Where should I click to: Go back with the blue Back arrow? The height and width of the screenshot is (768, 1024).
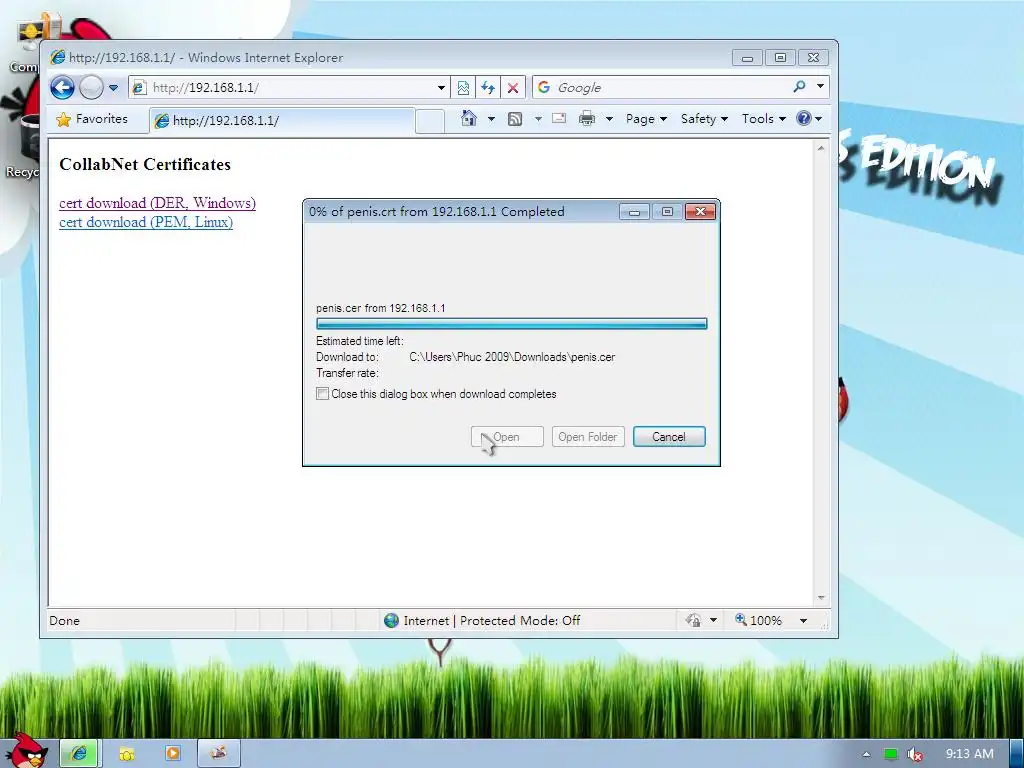[x=63, y=88]
